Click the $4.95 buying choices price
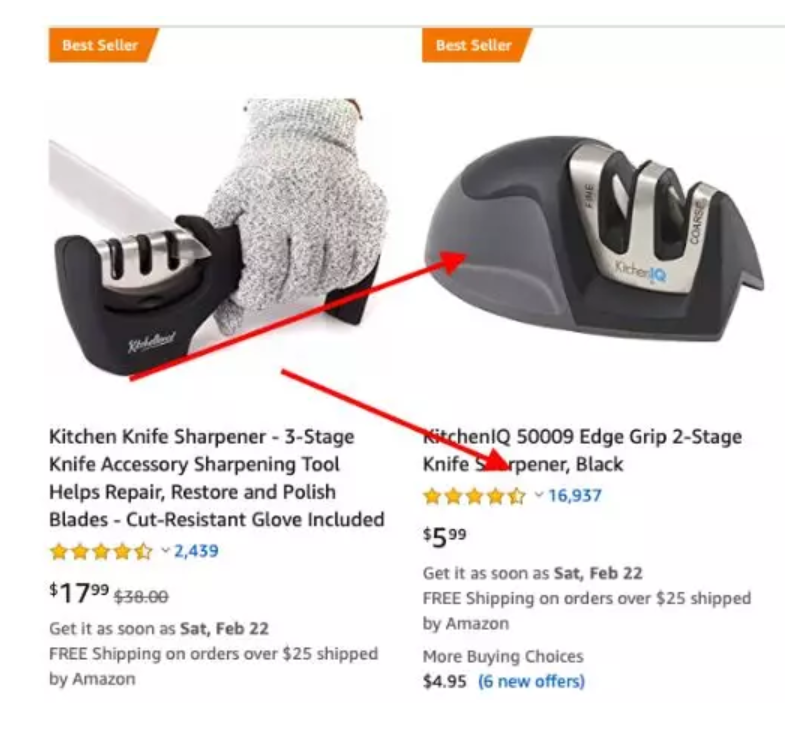This screenshot has height=733, width=803. [x=445, y=682]
